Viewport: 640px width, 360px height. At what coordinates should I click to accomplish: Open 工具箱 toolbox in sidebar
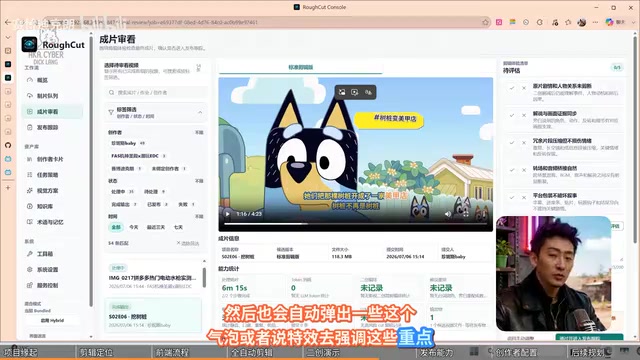52,254
